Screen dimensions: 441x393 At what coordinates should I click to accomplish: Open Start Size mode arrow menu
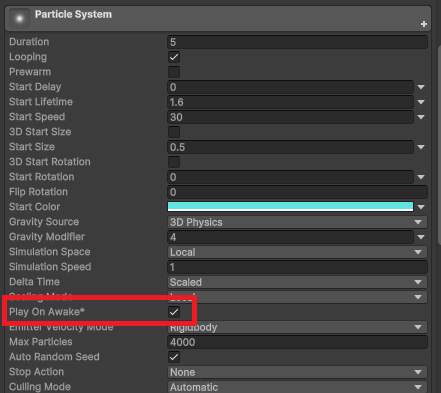421,147
